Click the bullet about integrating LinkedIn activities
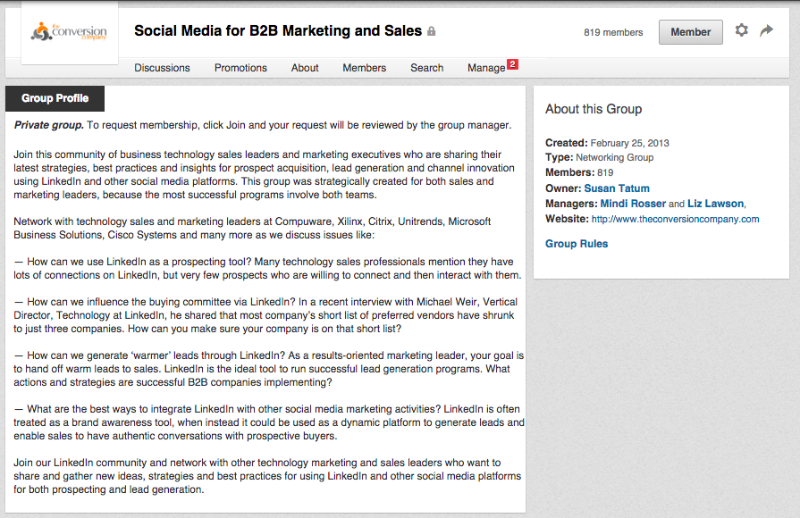 click(269, 423)
